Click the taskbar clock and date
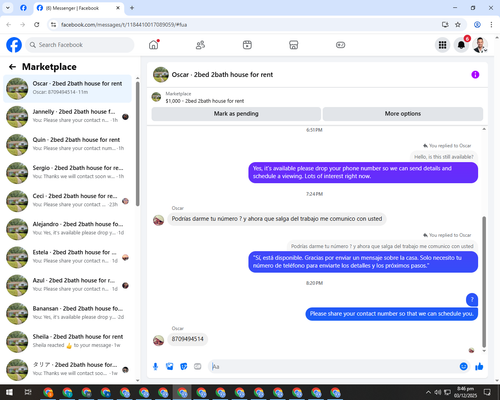Viewport: 500px width, 400px height. 465,392
